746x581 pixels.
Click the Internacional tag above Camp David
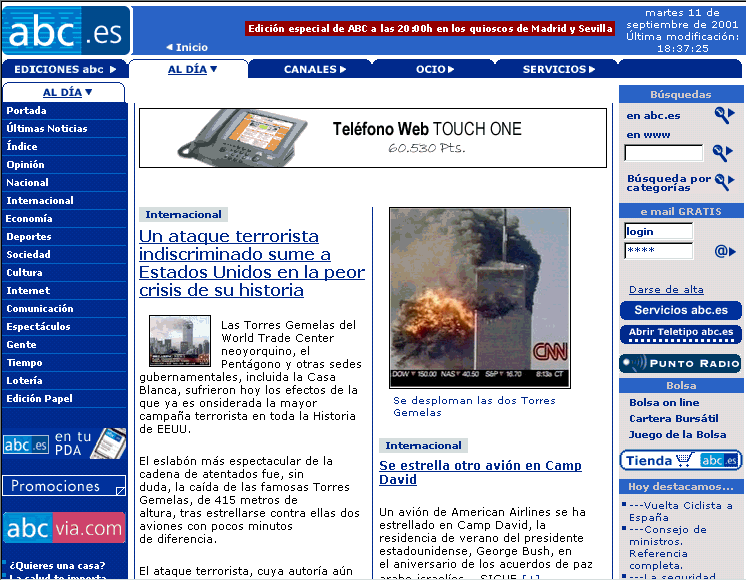click(x=423, y=445)
